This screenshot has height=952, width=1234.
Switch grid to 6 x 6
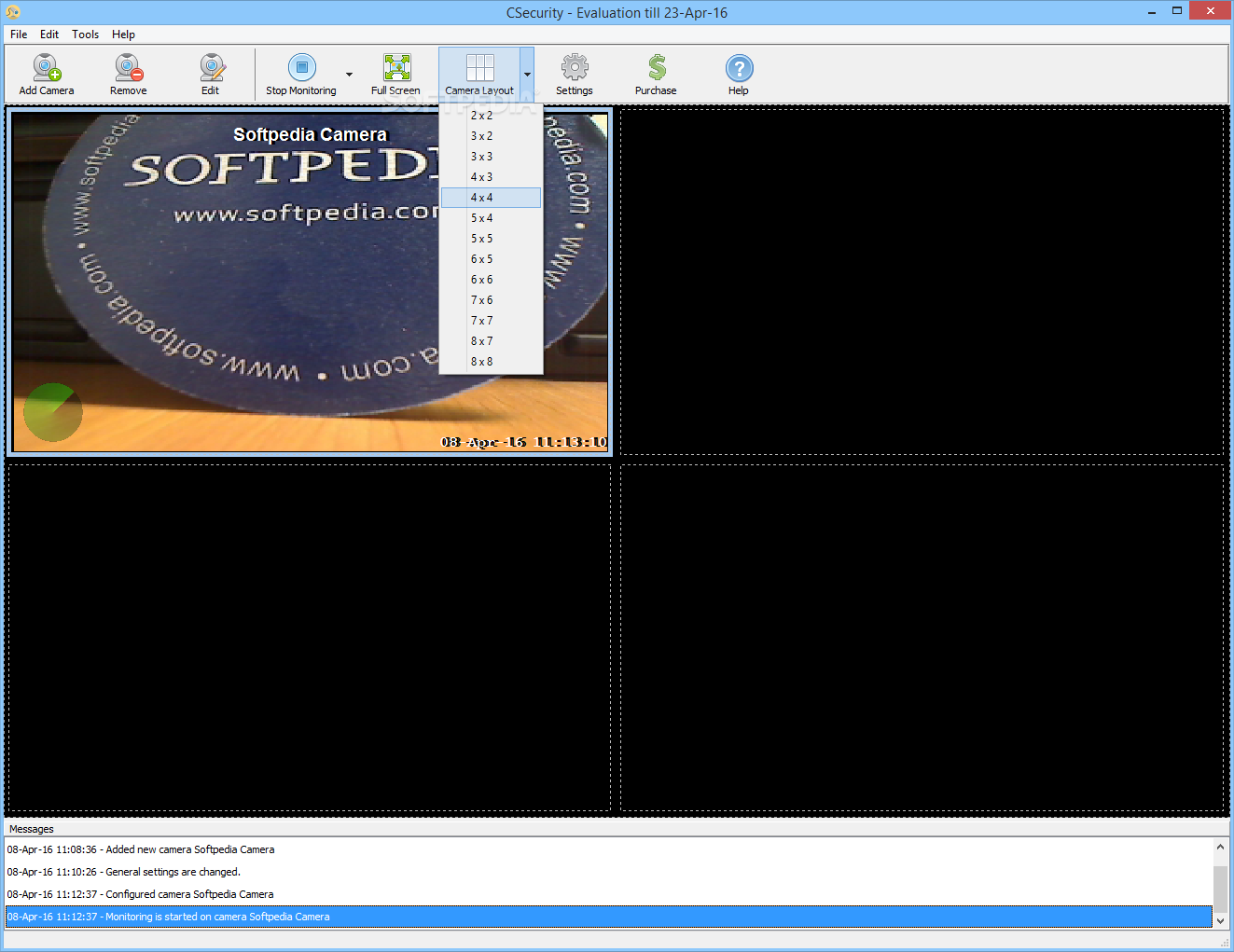(491, 280)
